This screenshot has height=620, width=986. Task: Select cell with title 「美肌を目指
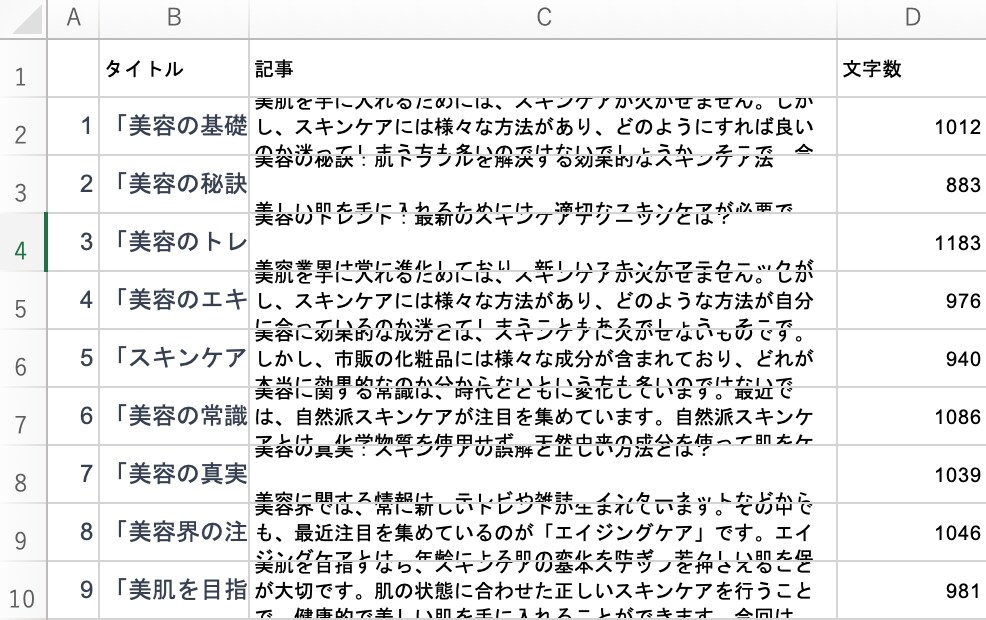coord(174,590)
